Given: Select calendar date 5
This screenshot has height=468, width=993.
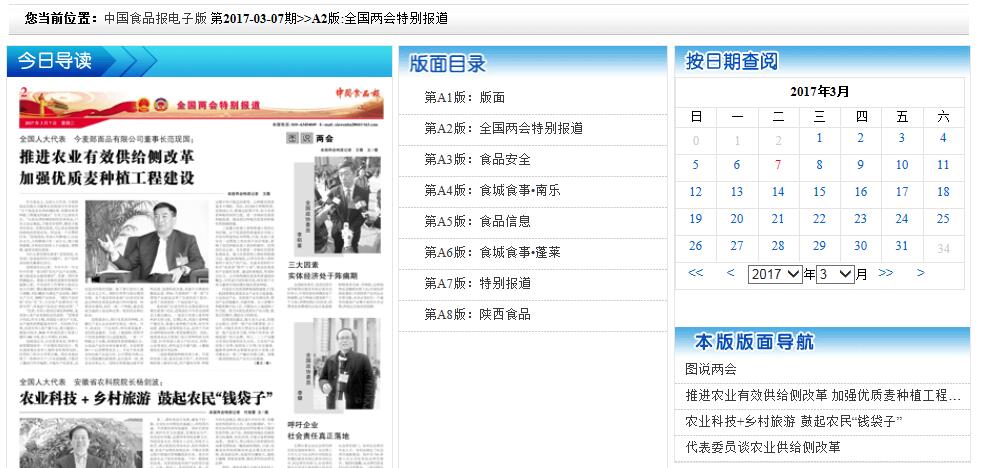Looking at the screenshot, I should 695,165.
